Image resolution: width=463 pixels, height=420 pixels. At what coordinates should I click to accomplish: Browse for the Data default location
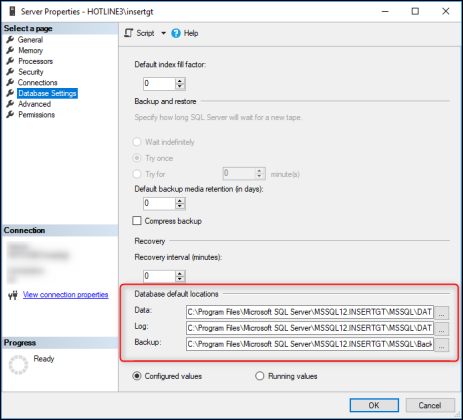(x=442, y=313)
